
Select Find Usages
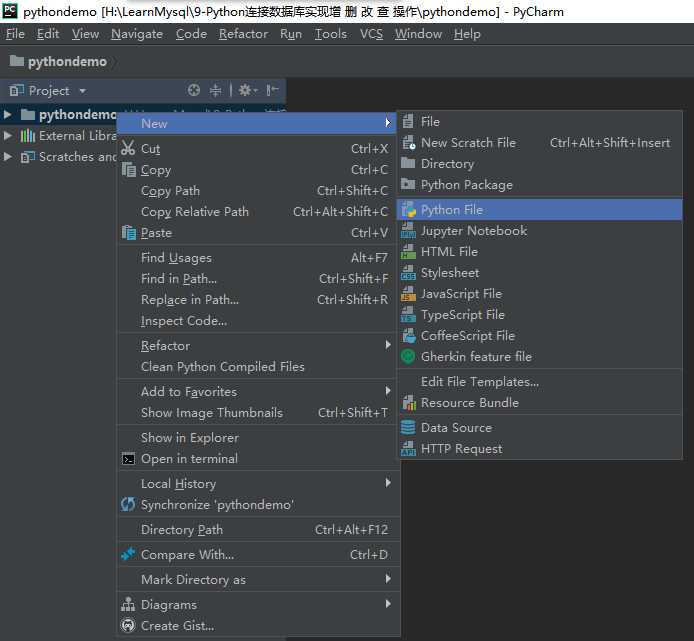(x=258, y=258)
